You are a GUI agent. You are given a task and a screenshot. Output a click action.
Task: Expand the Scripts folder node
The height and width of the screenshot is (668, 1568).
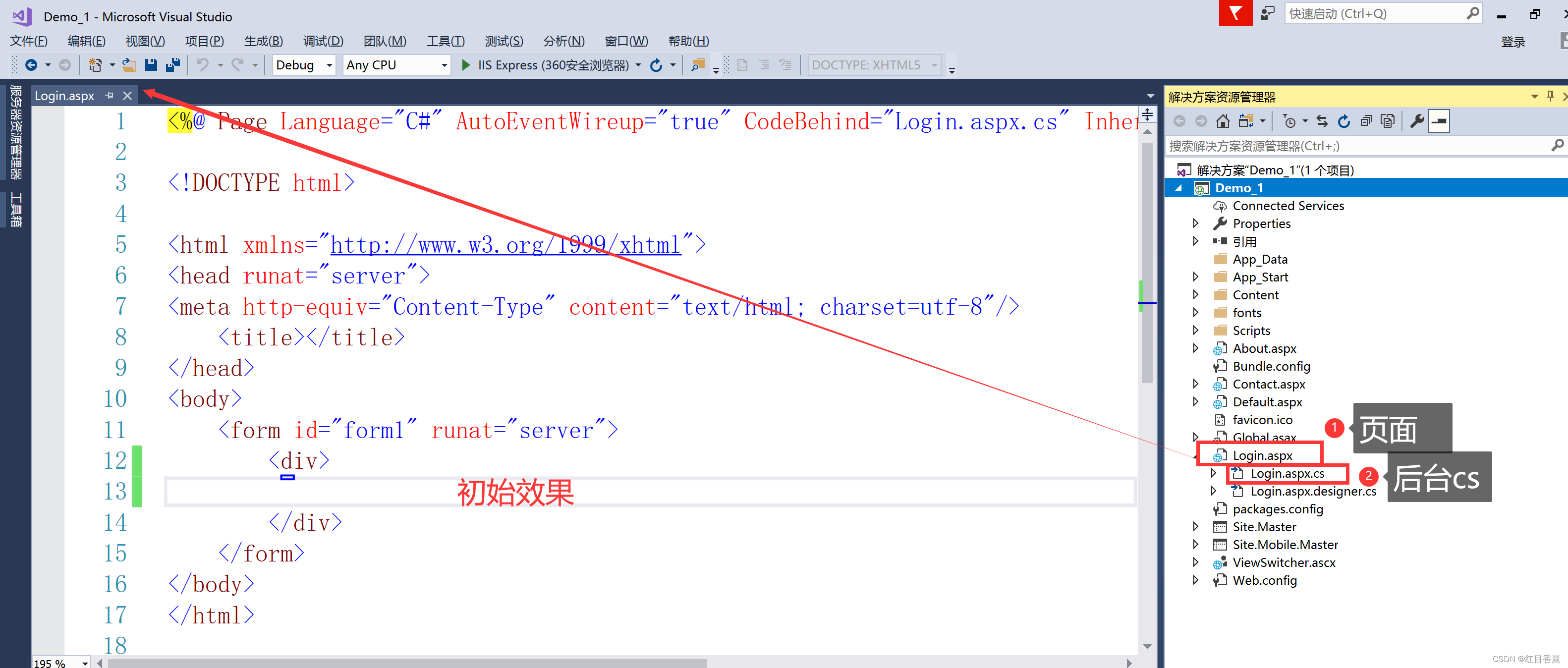[x=1195, y=330]
